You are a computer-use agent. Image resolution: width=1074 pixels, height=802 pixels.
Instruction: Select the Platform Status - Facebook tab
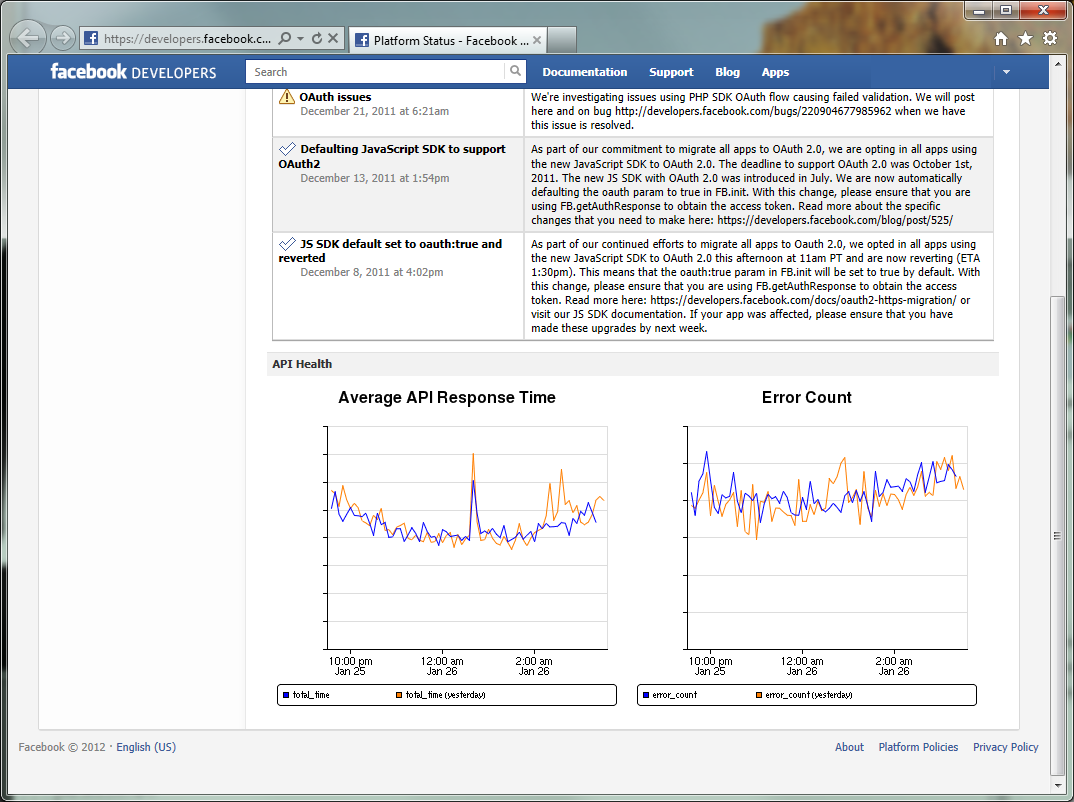[448, 40]
